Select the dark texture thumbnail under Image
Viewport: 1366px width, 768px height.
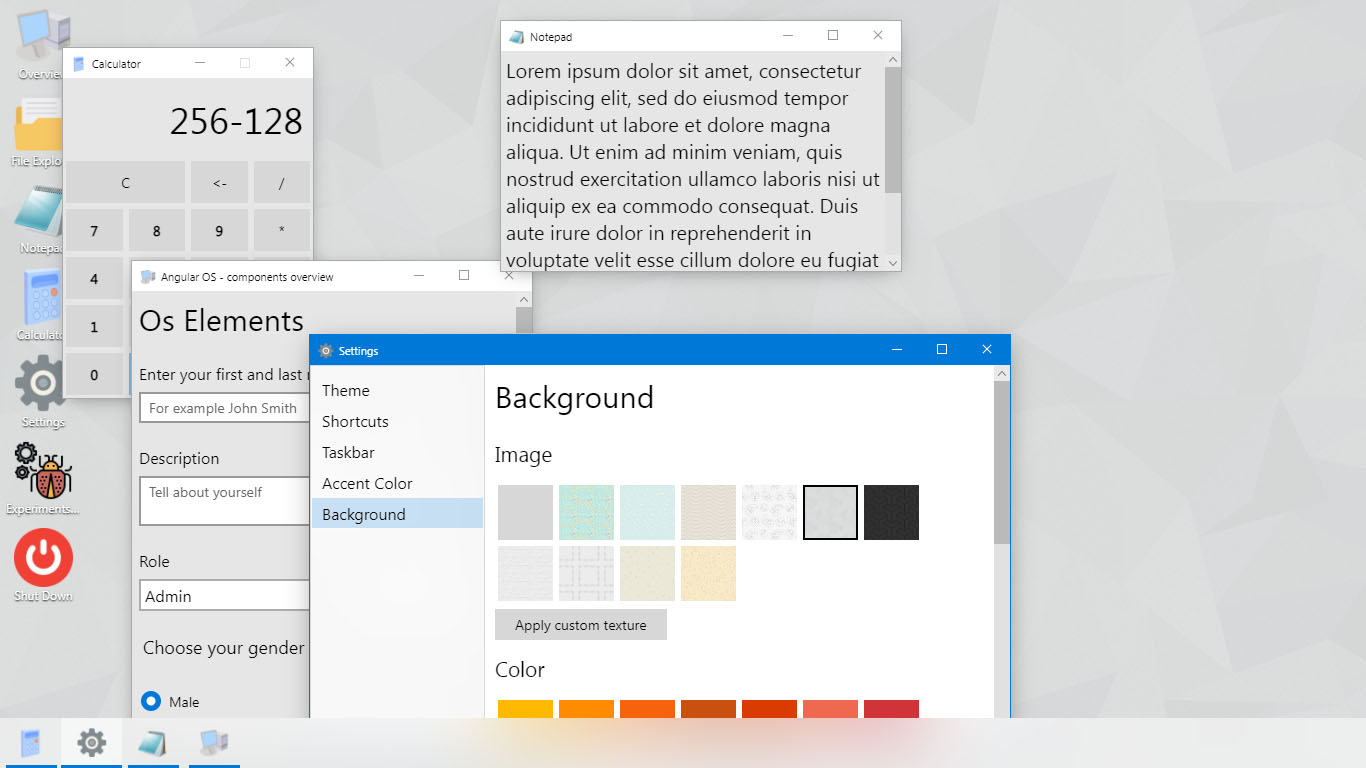[891, 511]
